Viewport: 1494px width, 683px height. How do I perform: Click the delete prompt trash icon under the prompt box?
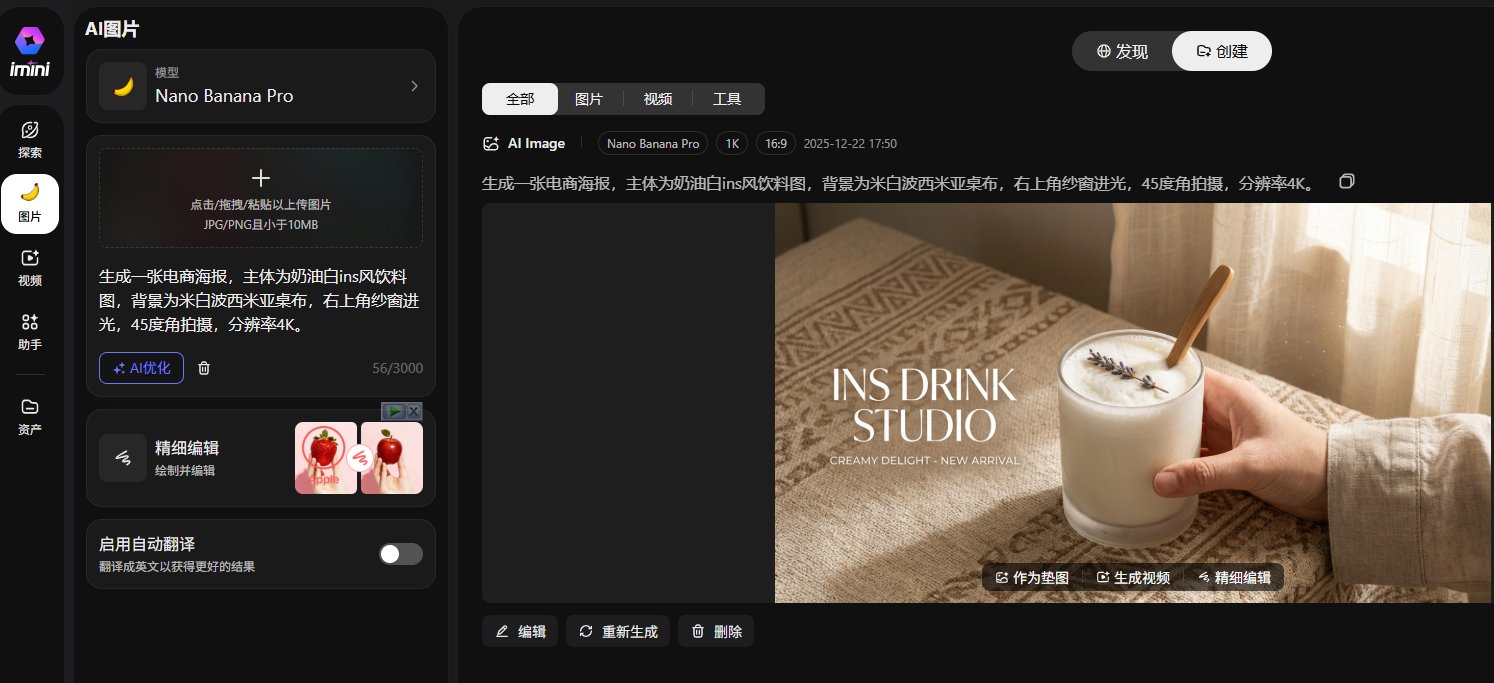coord(203,368)
